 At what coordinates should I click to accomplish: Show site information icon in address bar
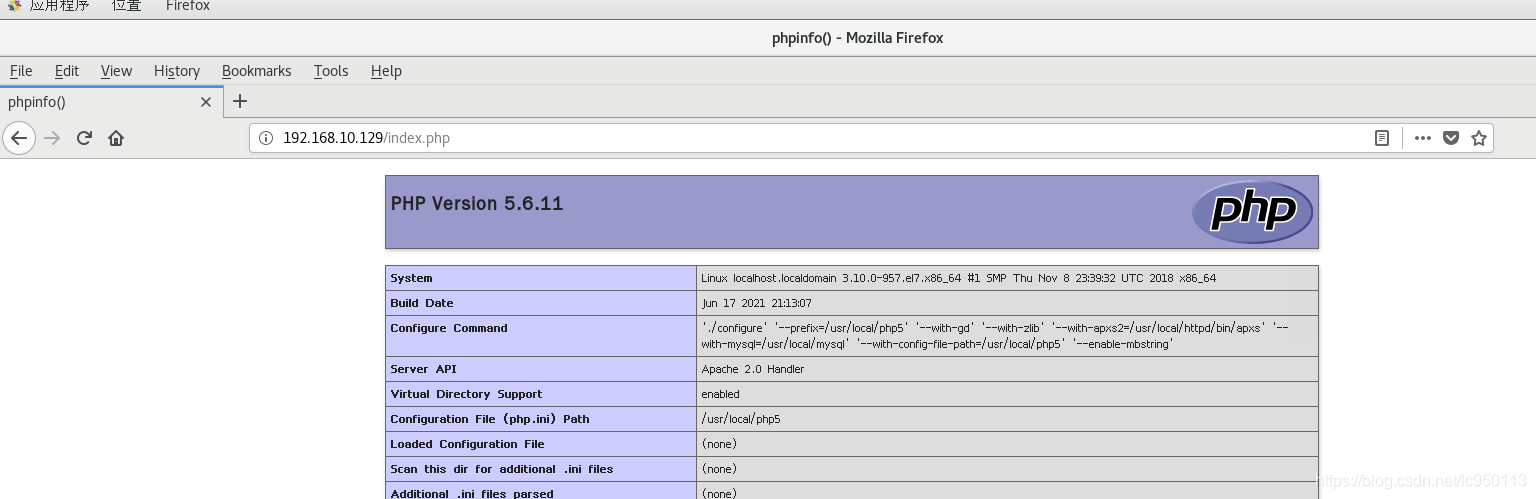266,138
